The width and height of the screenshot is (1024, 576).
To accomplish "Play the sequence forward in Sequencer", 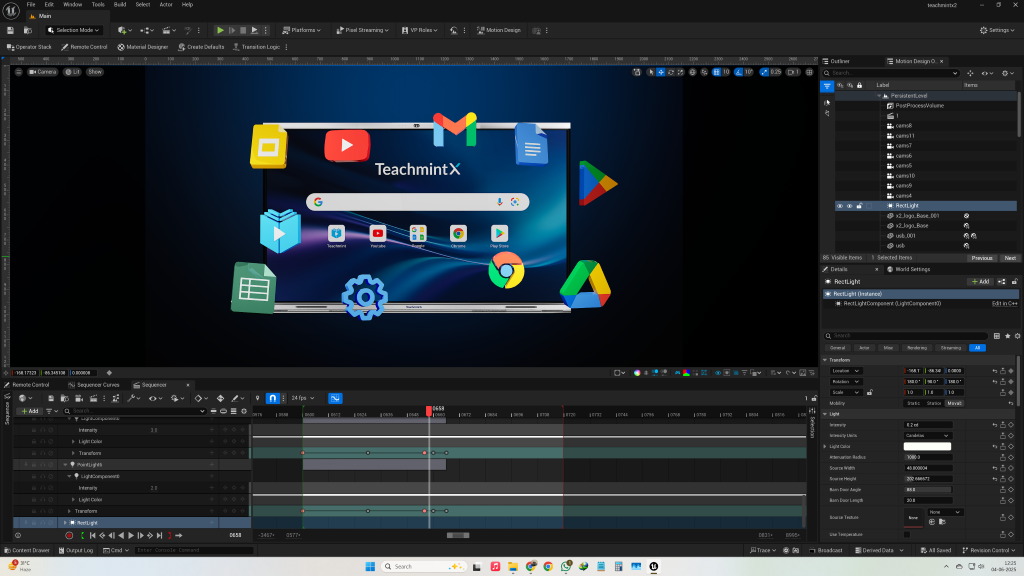I will point(131,536).
